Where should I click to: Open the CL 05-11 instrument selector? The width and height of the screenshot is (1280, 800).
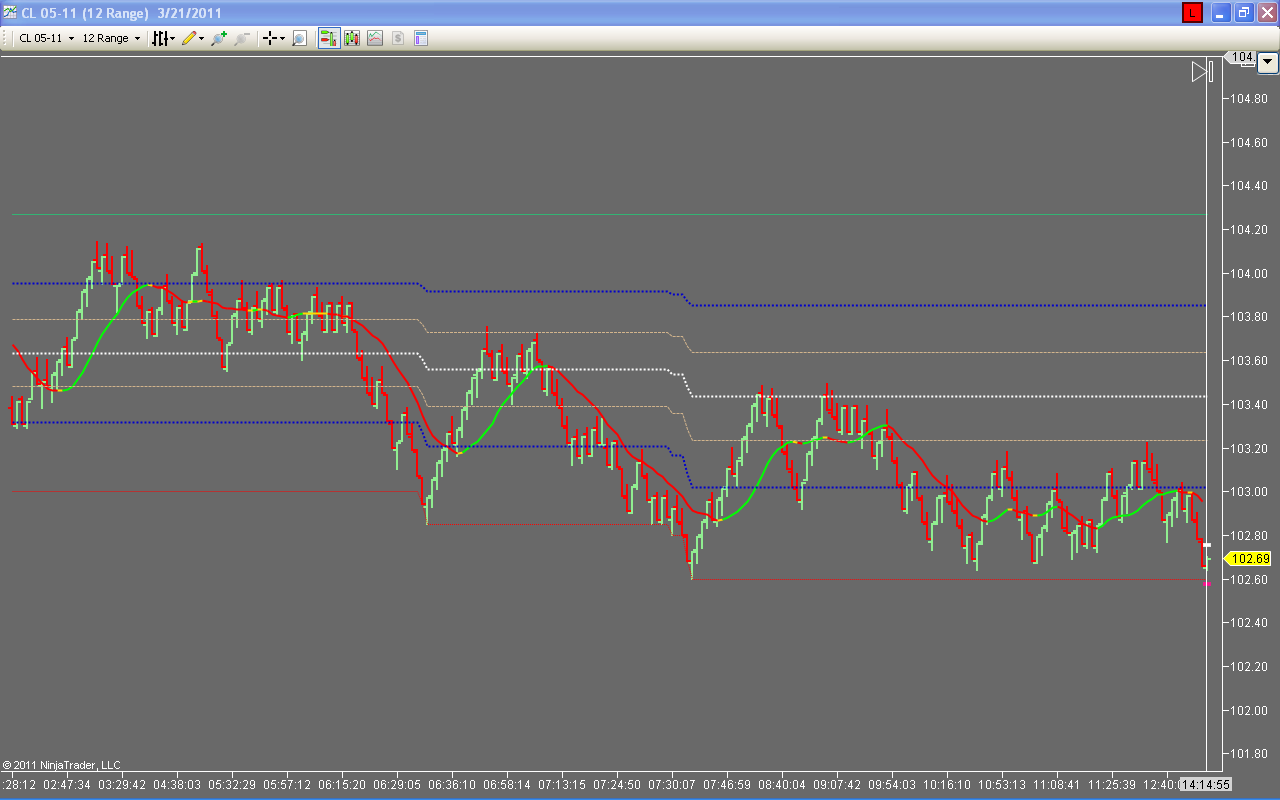[x=46, y=38]
